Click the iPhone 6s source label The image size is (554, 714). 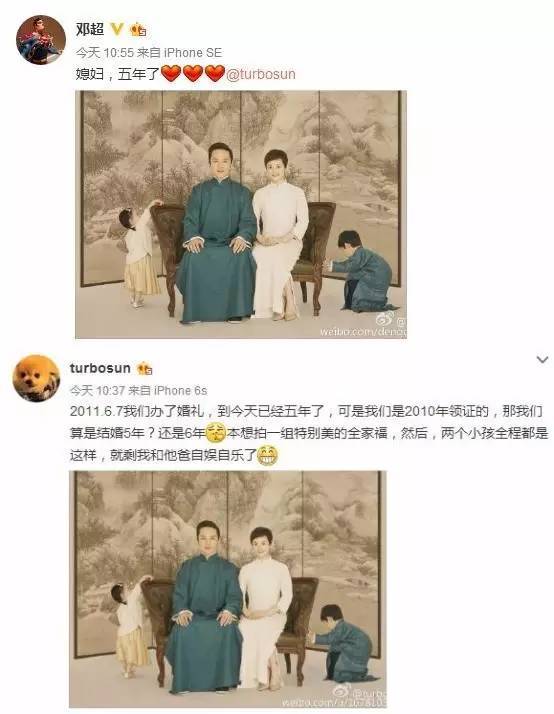tap(181, 391)
